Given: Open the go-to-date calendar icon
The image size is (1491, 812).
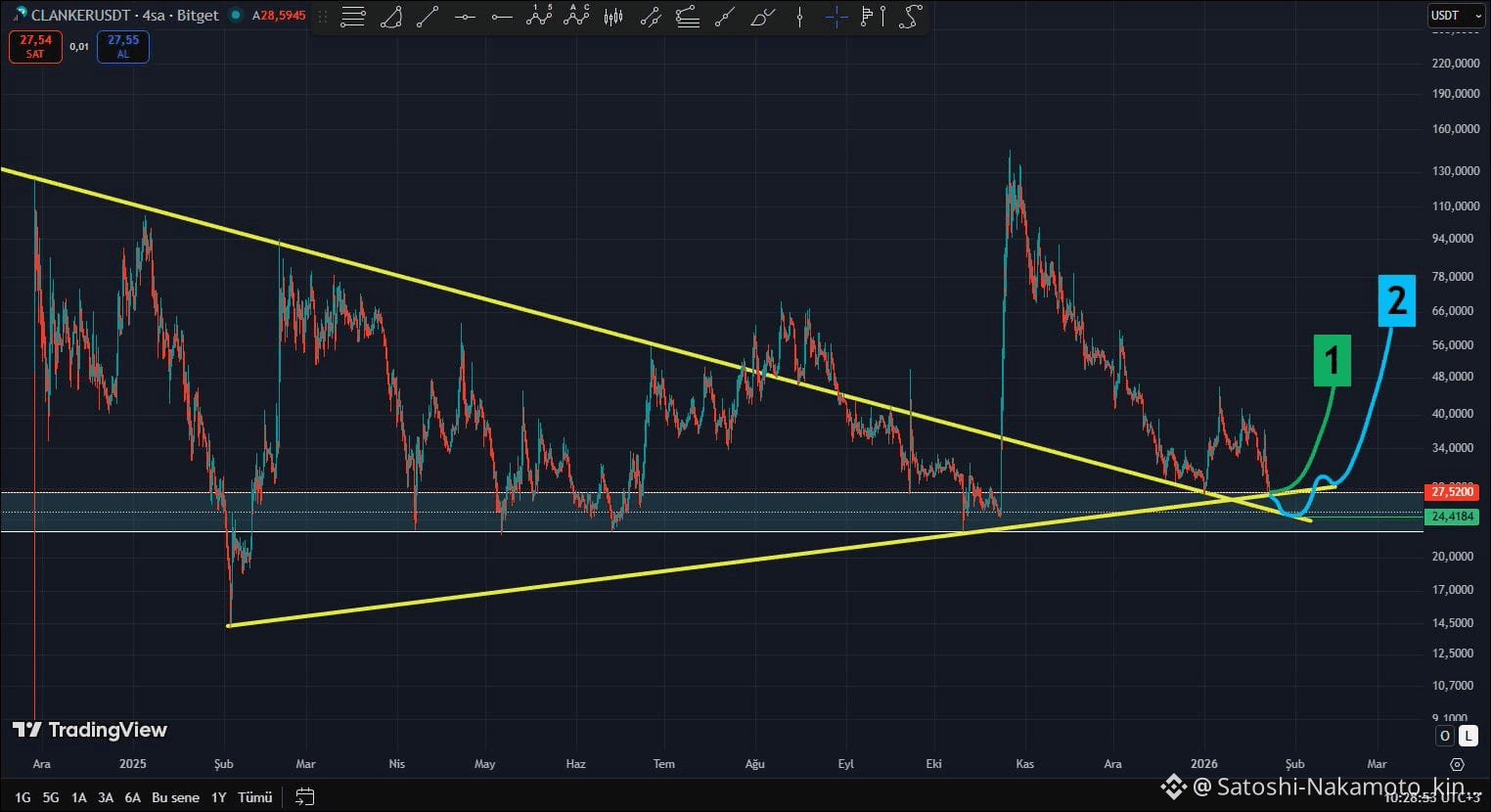Looking at the screenshot, I should pyautogui.click(x=305, y=797).
